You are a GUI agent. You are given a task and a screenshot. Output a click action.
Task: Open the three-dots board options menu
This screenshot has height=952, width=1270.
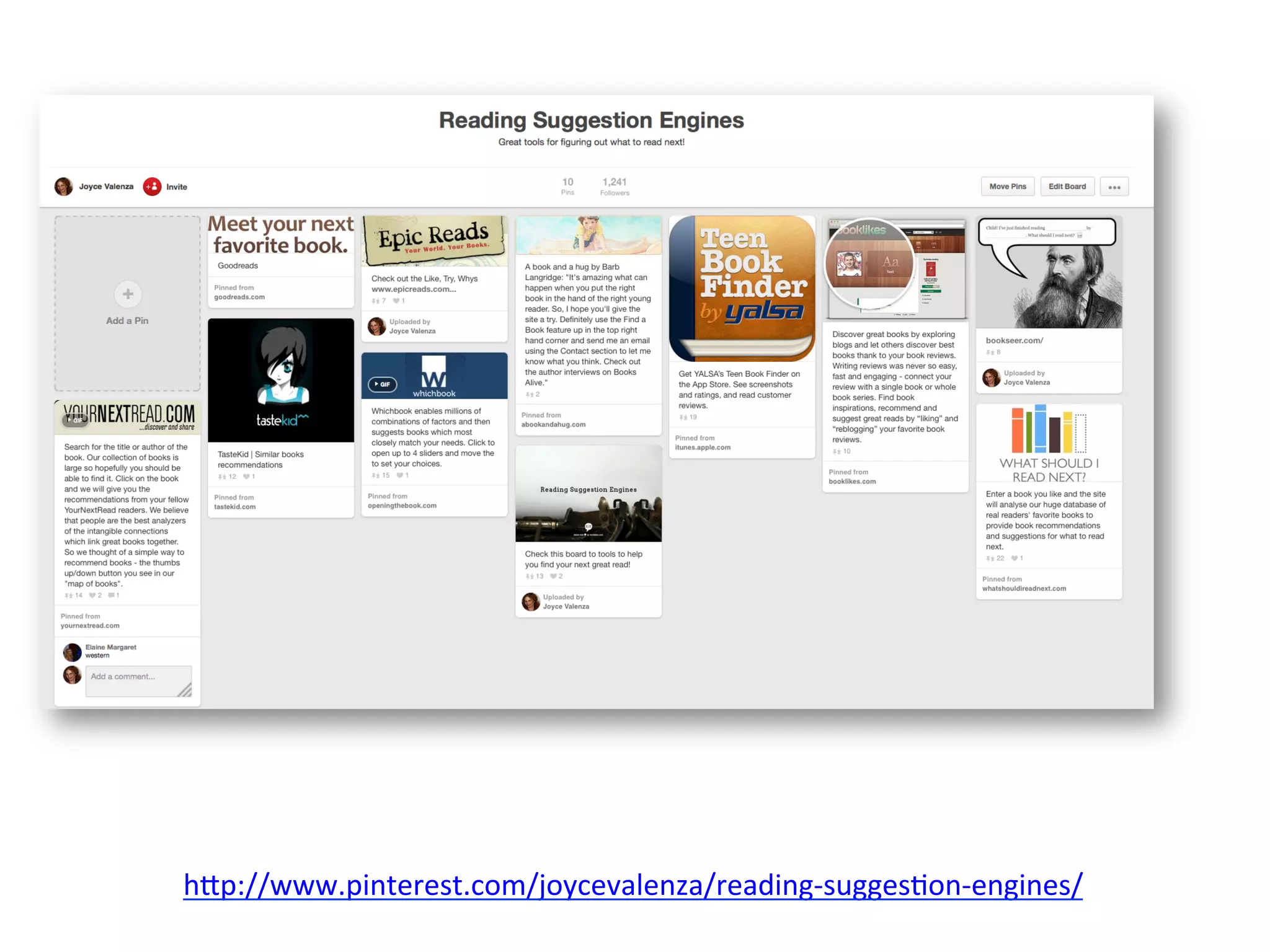tap(1114, 187)
